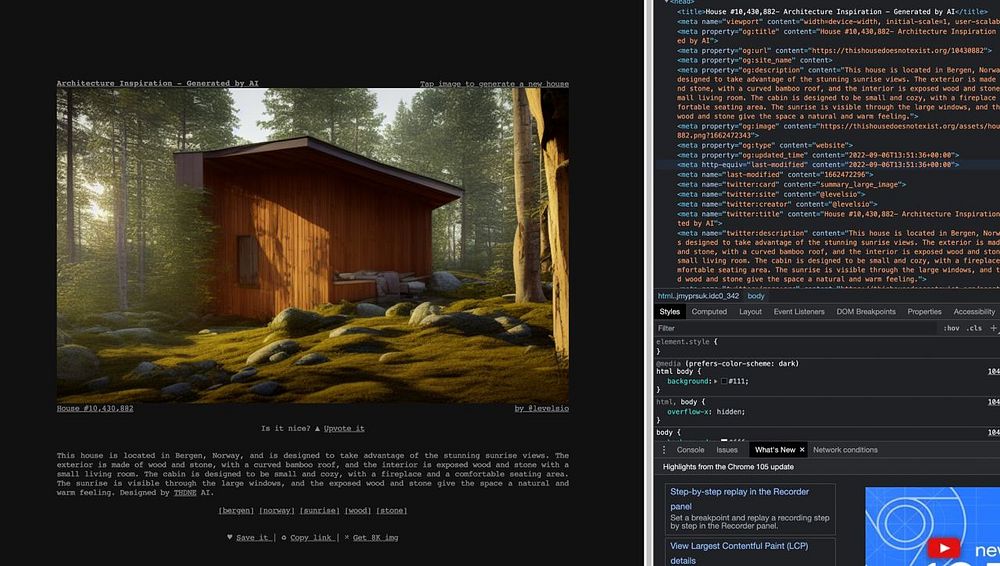
Task: Select the title element line in DOM tree
Action: pyautogui.click(x=833, y=11)
